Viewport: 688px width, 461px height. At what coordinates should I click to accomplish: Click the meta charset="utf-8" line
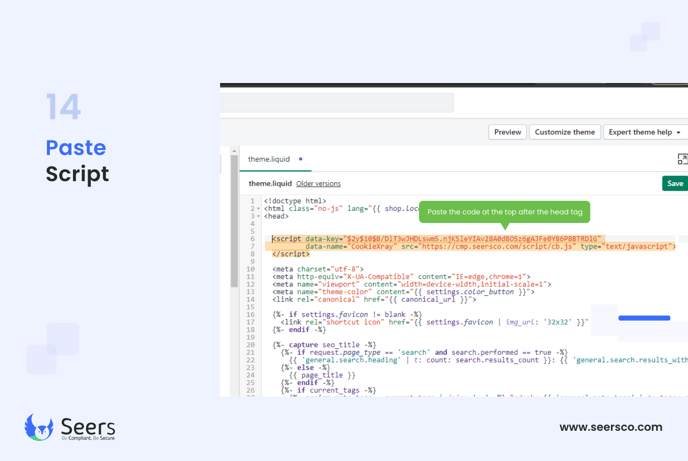click(318, 269)
